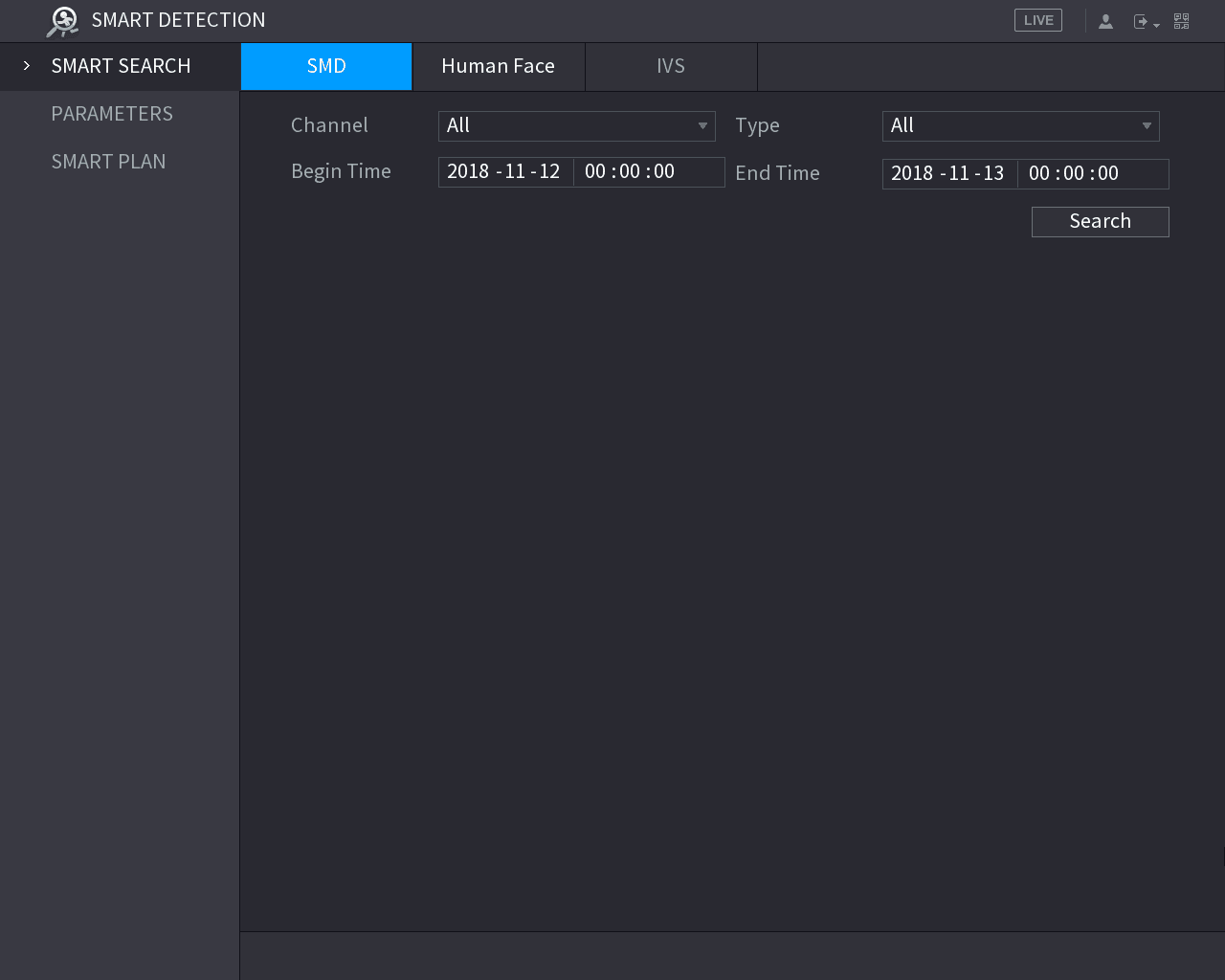Switch to the Human Face tab
The image size is (1225, 980).
coord(499,66)
